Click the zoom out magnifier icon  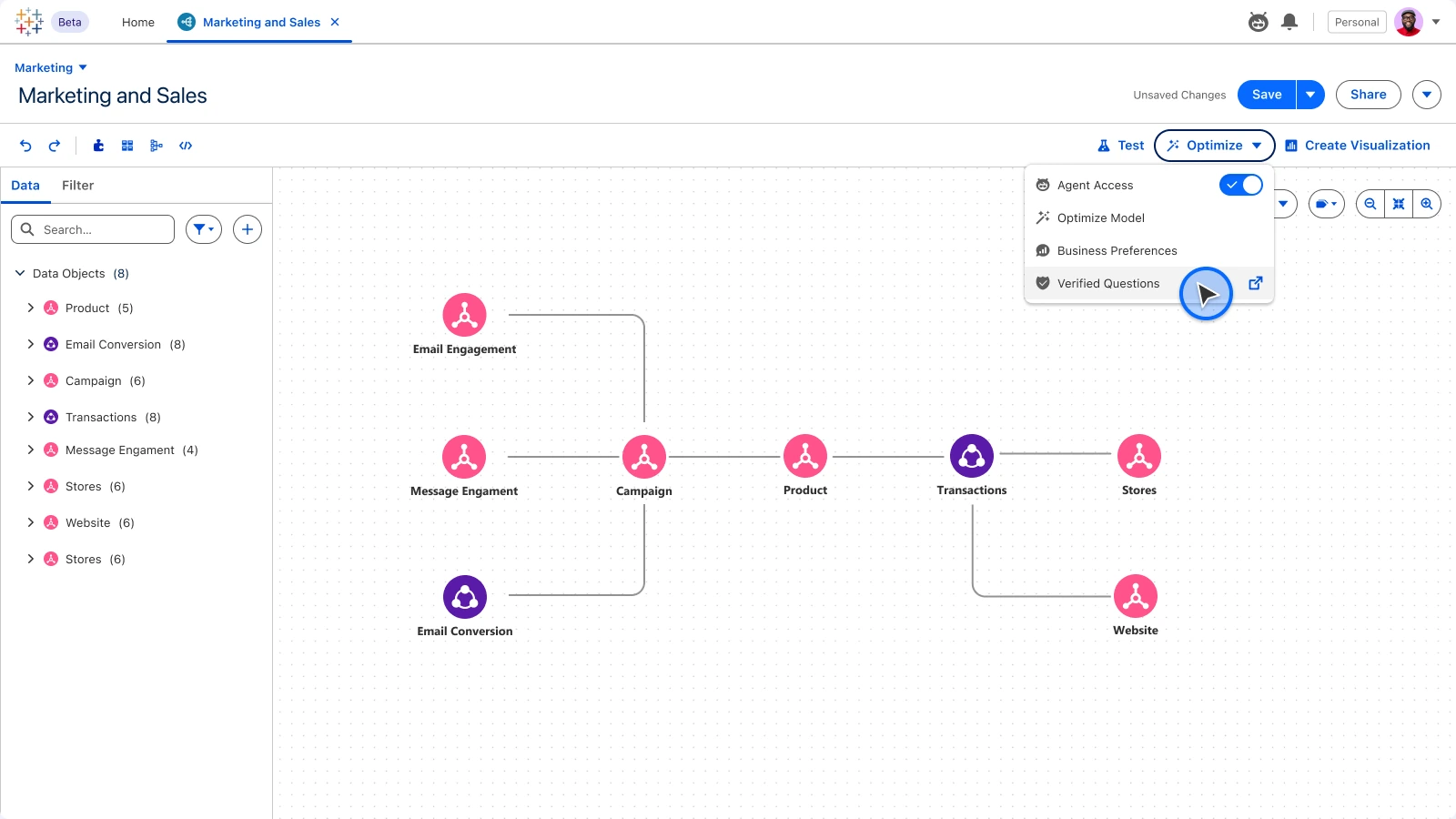point(1370,204)
